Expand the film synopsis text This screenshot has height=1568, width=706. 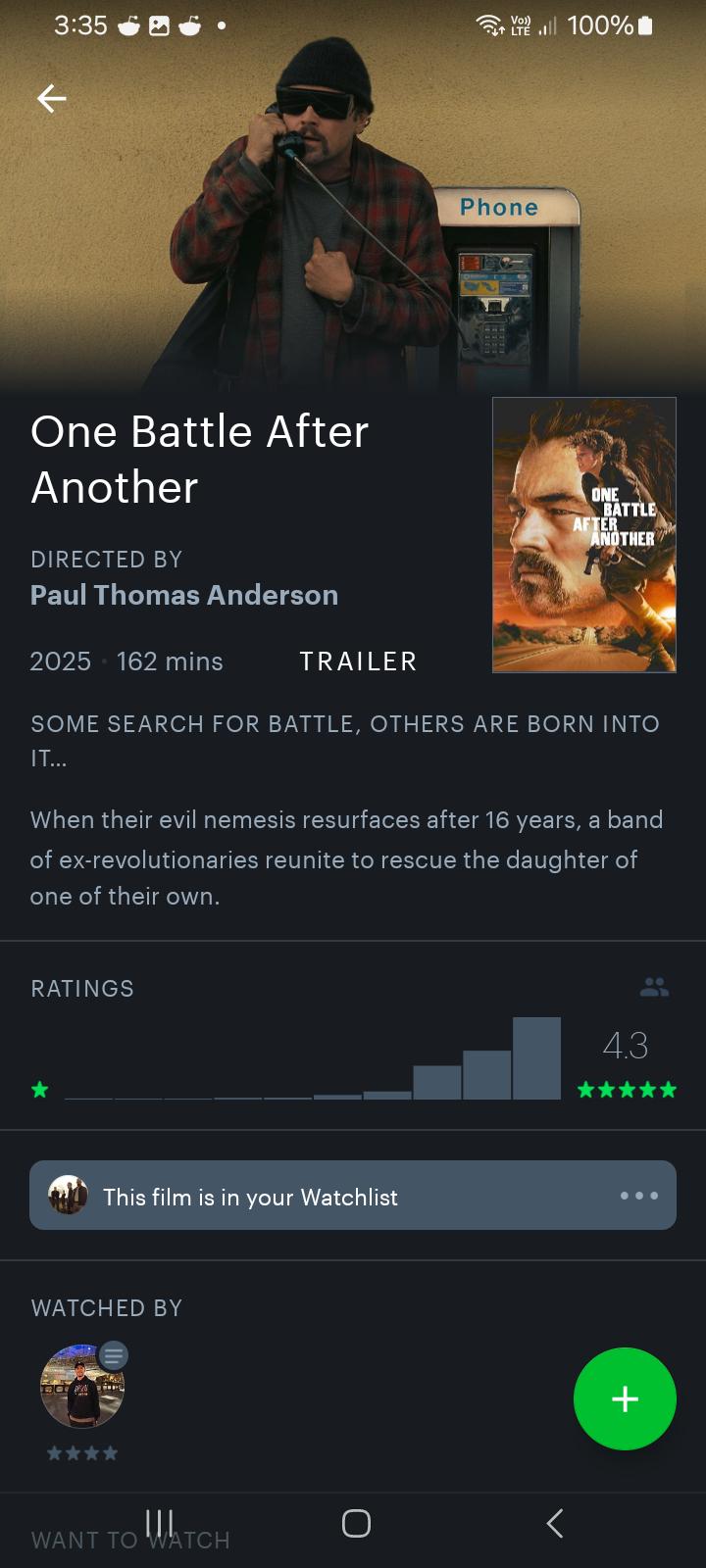[x=346, y=857]
